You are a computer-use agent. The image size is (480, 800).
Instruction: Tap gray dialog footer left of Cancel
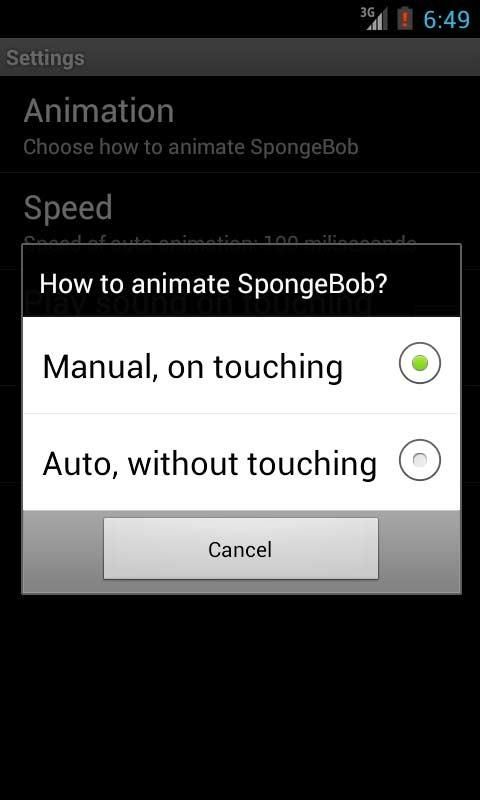pos(63,551)
